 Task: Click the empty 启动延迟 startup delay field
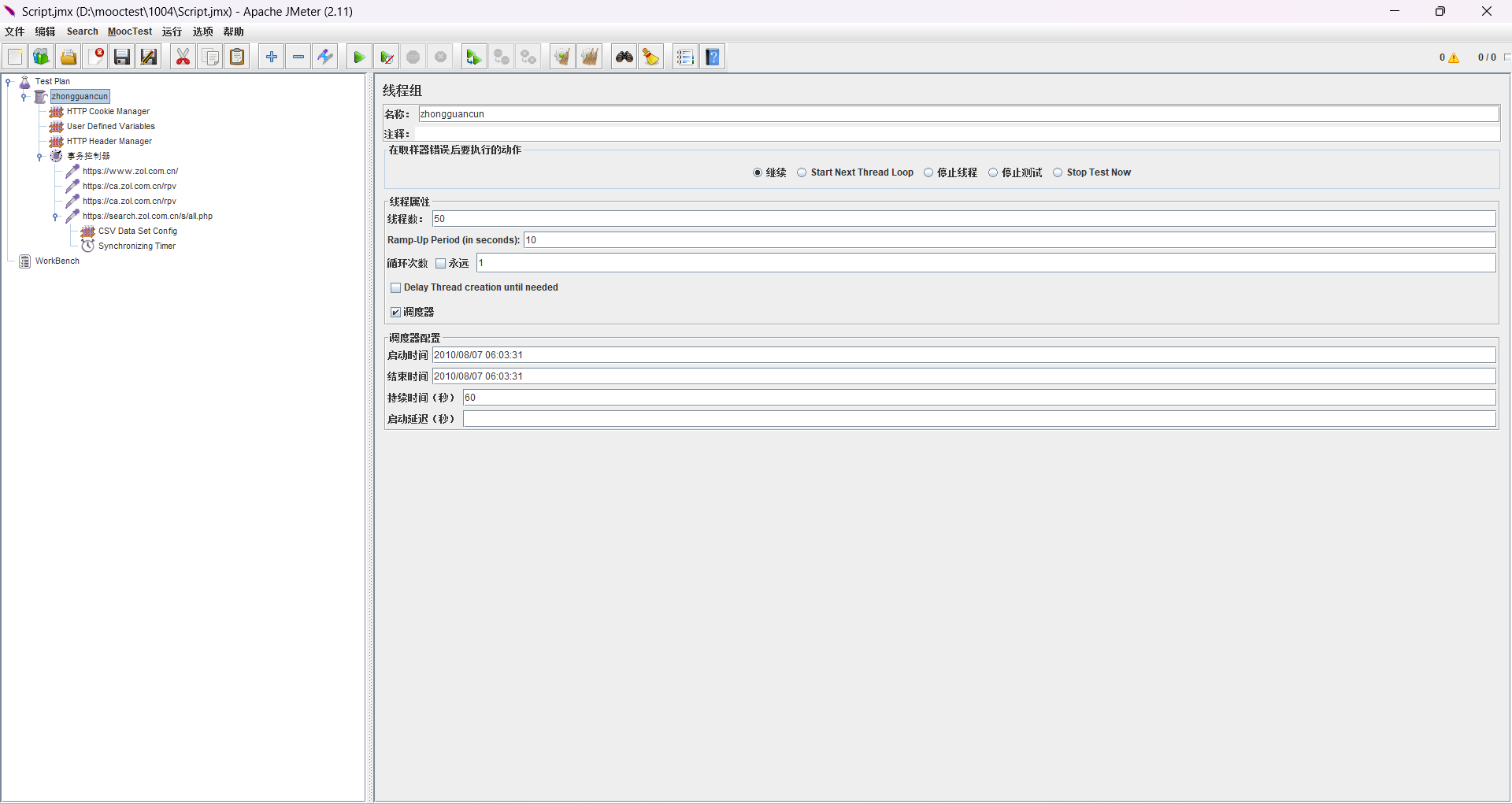tap(980, 419)
